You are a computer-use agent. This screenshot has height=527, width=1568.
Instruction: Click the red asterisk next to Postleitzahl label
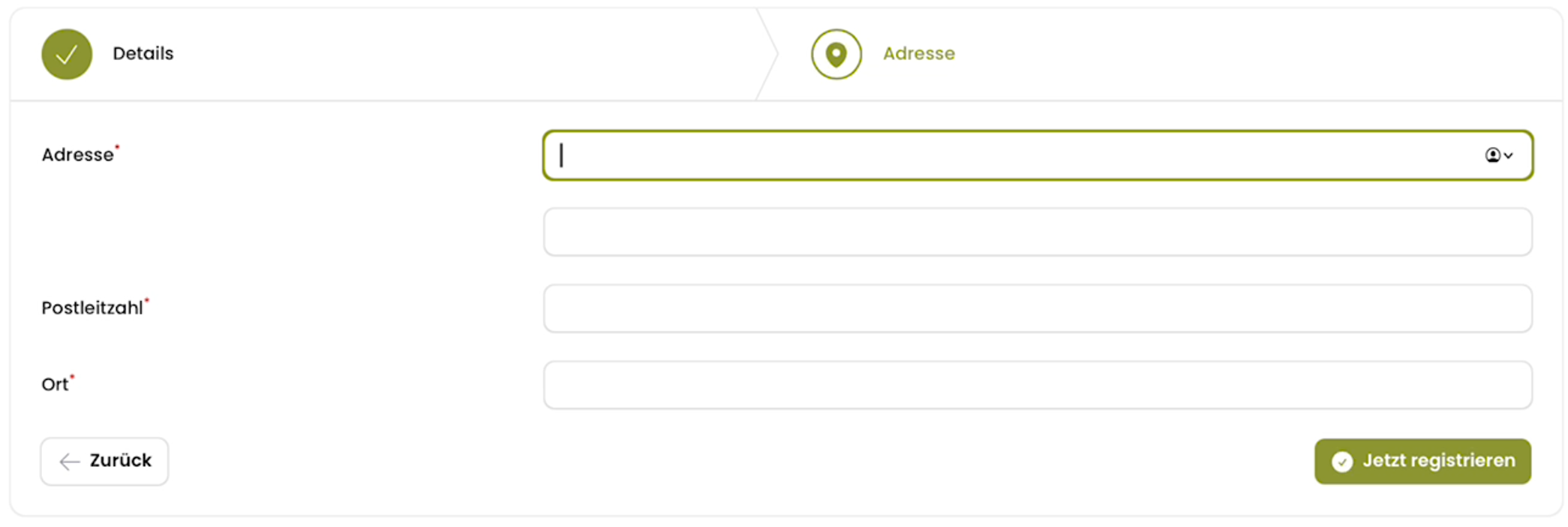147,300
